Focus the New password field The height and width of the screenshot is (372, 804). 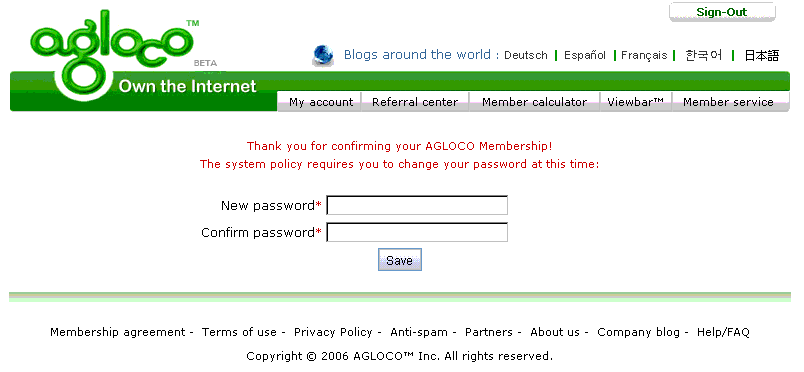tap(417, 205)
